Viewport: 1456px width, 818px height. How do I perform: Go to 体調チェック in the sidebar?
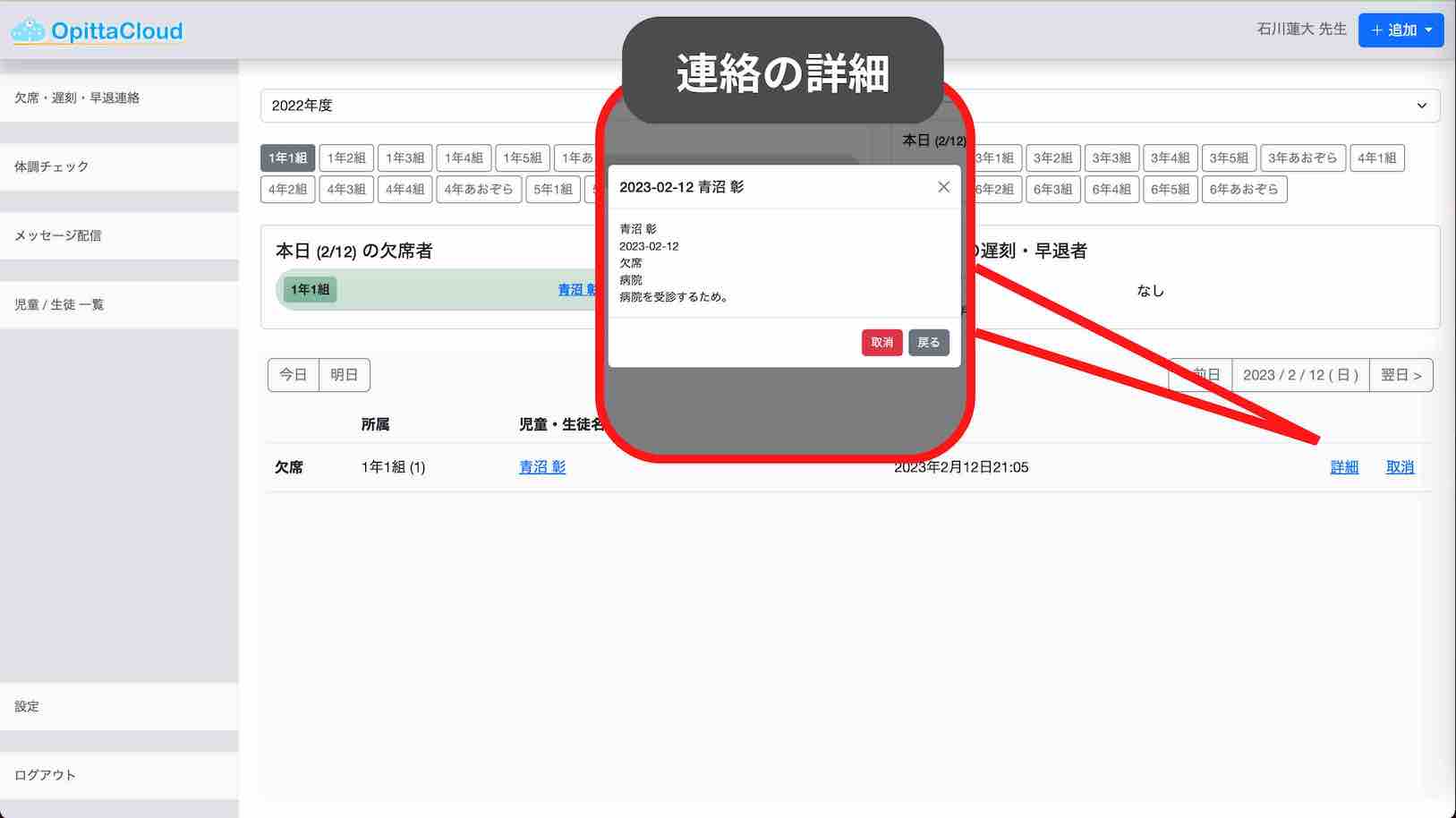[119, 166]
